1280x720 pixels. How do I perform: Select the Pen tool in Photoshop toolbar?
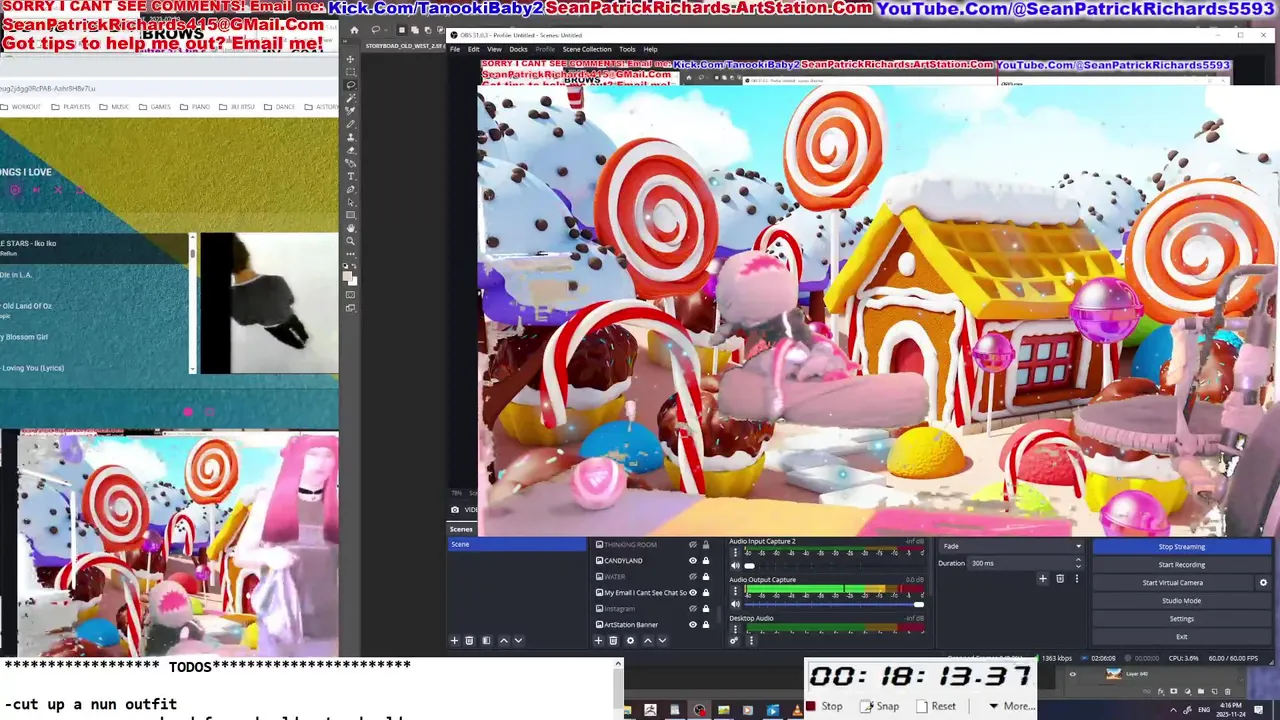click(x=350, y=190)
